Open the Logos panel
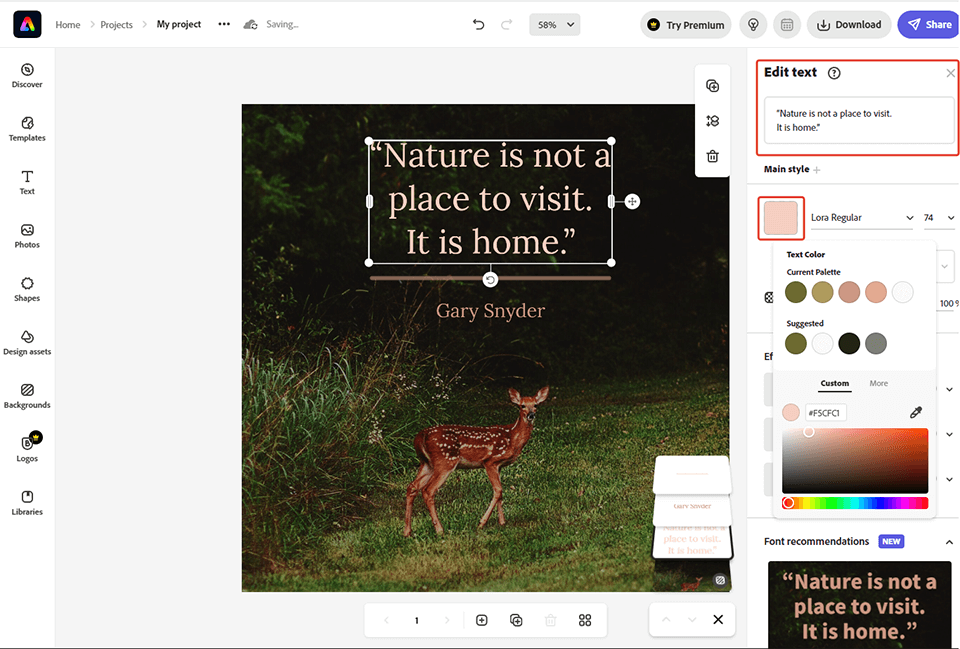This screenshot has width=960, height=649. pos(27,448)
